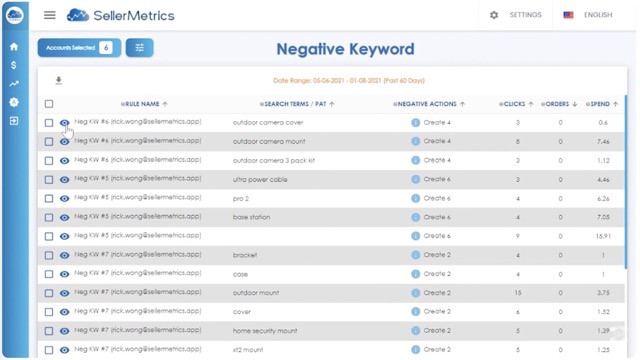Click info icon for cover row
This screenshot has height=360, width=640.
[416, 311]
